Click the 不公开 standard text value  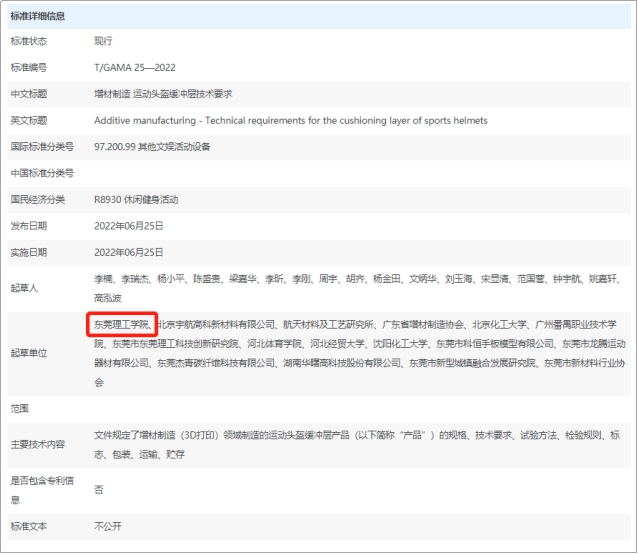click(x=108, y=526)
